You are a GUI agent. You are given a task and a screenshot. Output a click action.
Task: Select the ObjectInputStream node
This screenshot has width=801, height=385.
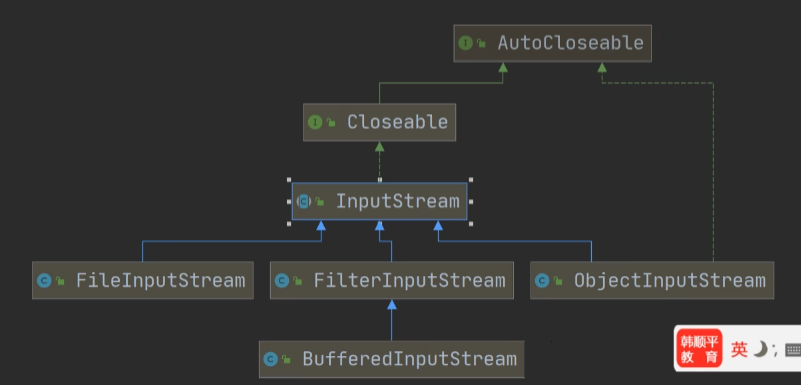point(652,280)
